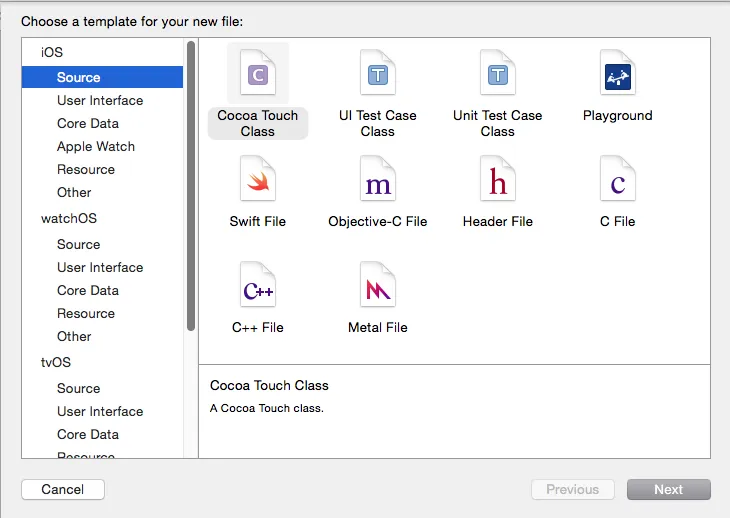
Task: Choose the C++ File icon
Action: pyautogui.click(x=258, y=286)
